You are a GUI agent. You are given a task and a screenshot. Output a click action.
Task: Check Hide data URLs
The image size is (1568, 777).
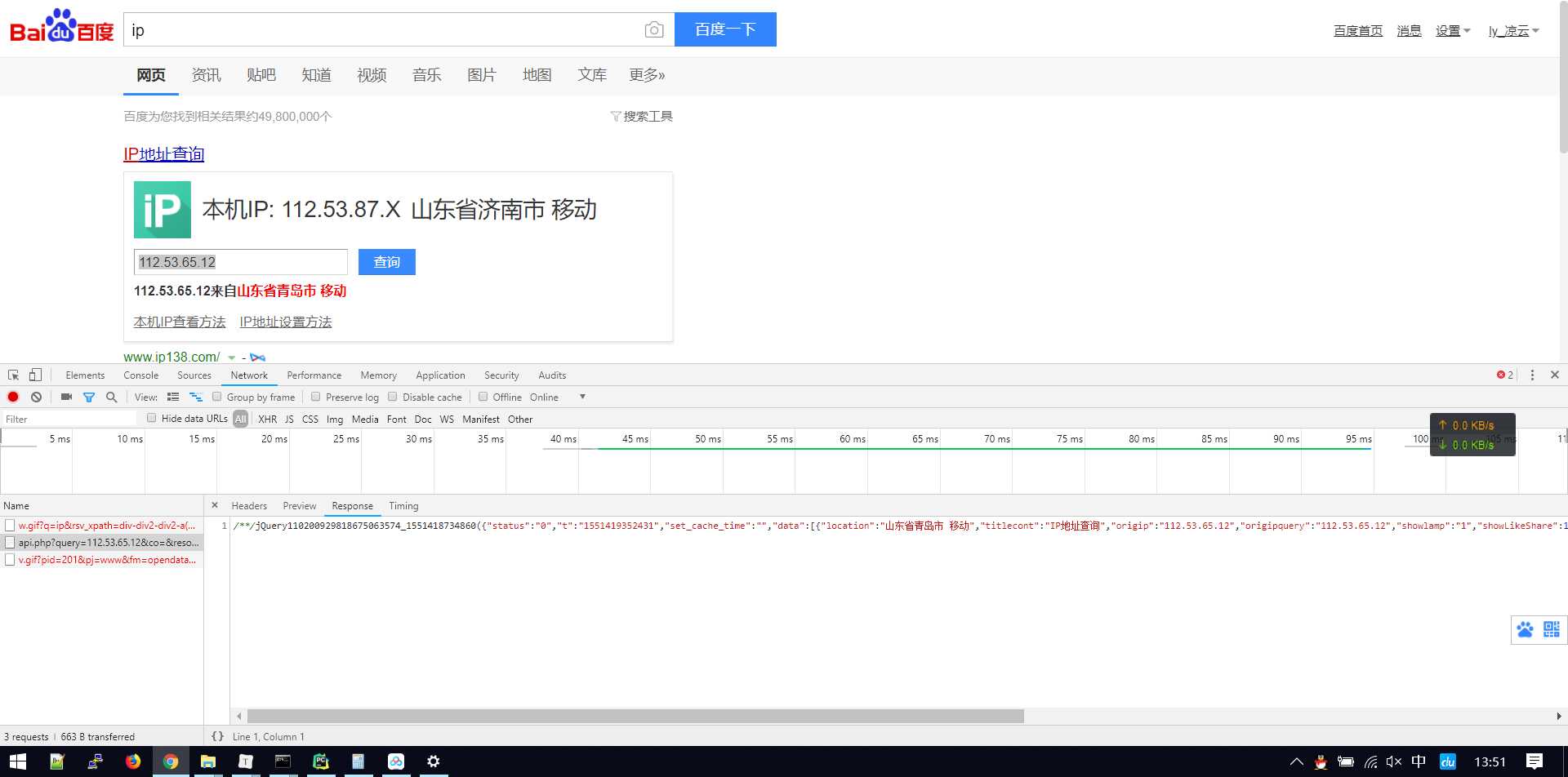coord(152,418)
